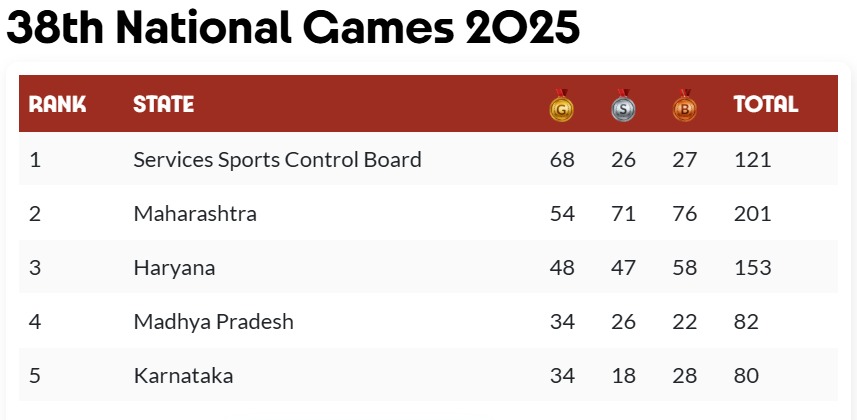The height and width of the screenshot is (420, 857).
Task: Click Madhya Pradesh's total of 82
Action: (746, 322)
